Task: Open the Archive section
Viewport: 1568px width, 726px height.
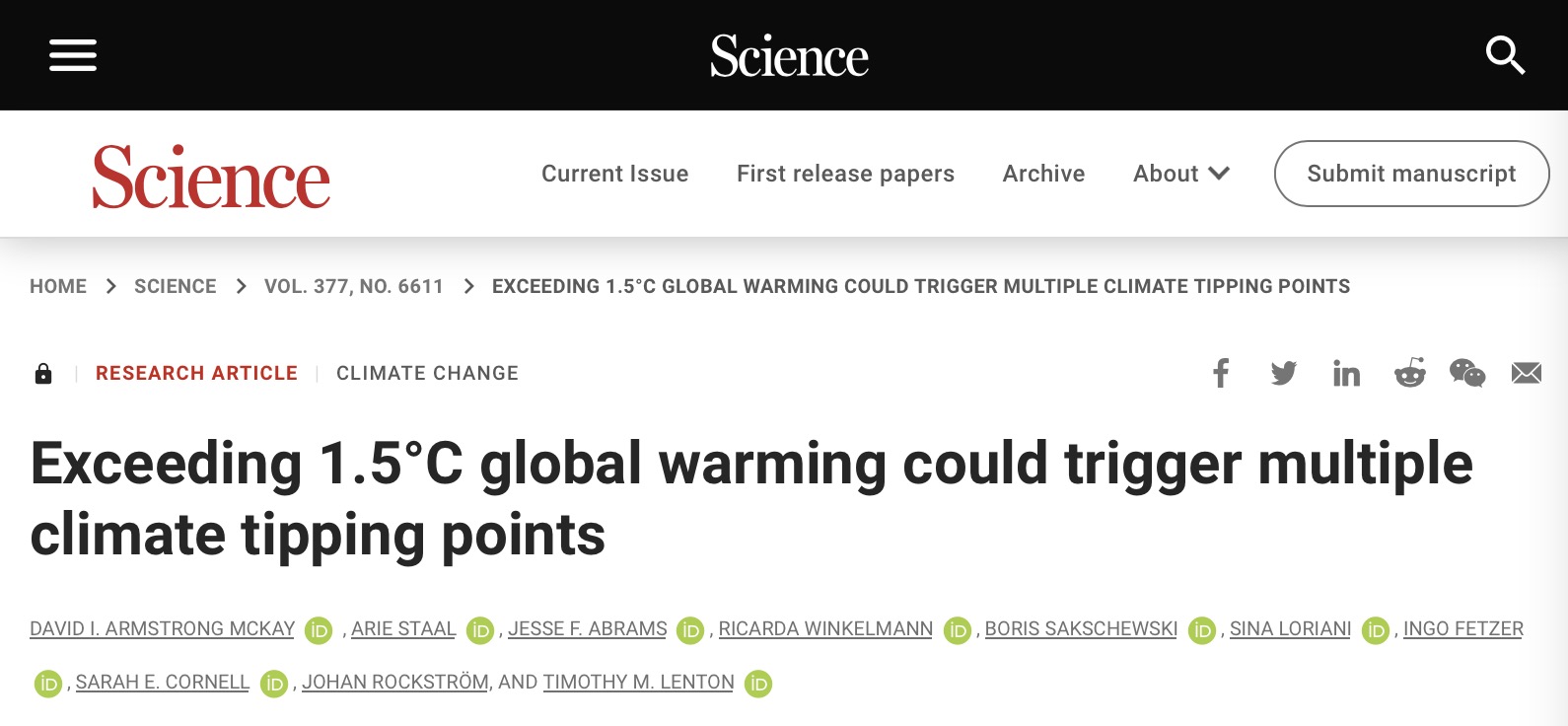Action: pos(1044,174)
